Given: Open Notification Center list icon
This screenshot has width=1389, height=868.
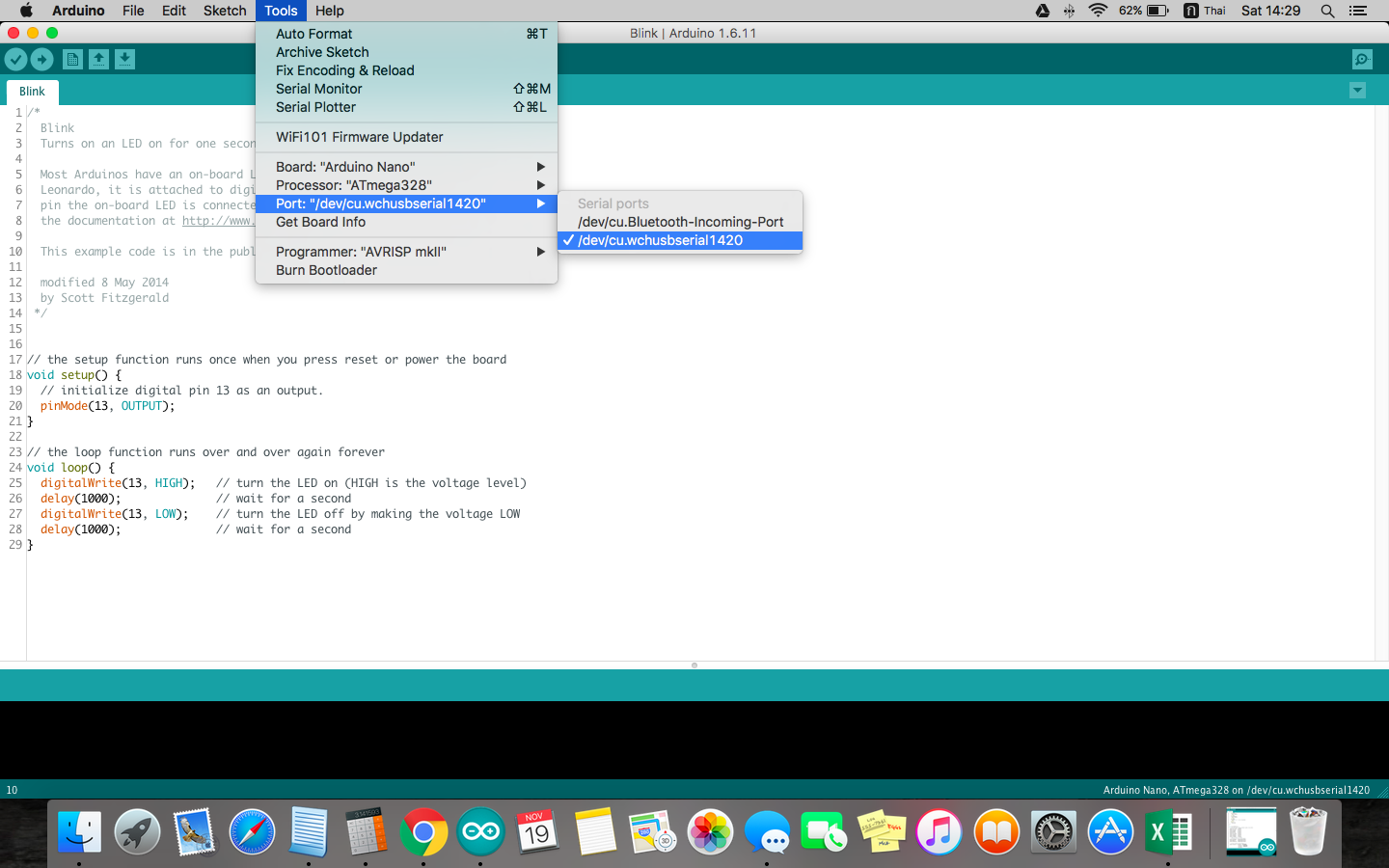Looking at the screenshot, I should coord(1358,11).
